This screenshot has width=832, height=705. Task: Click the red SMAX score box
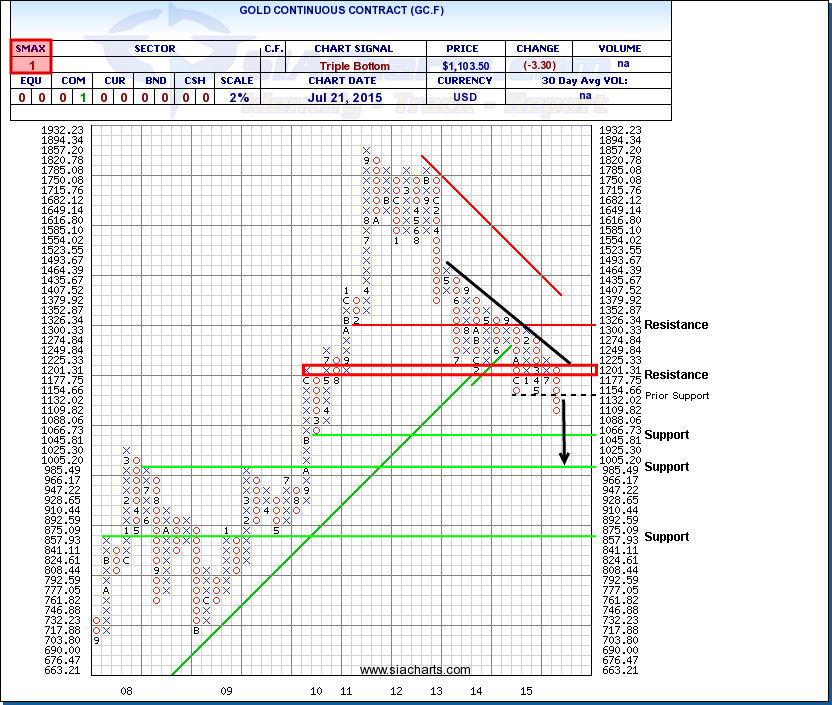point(31,56)
